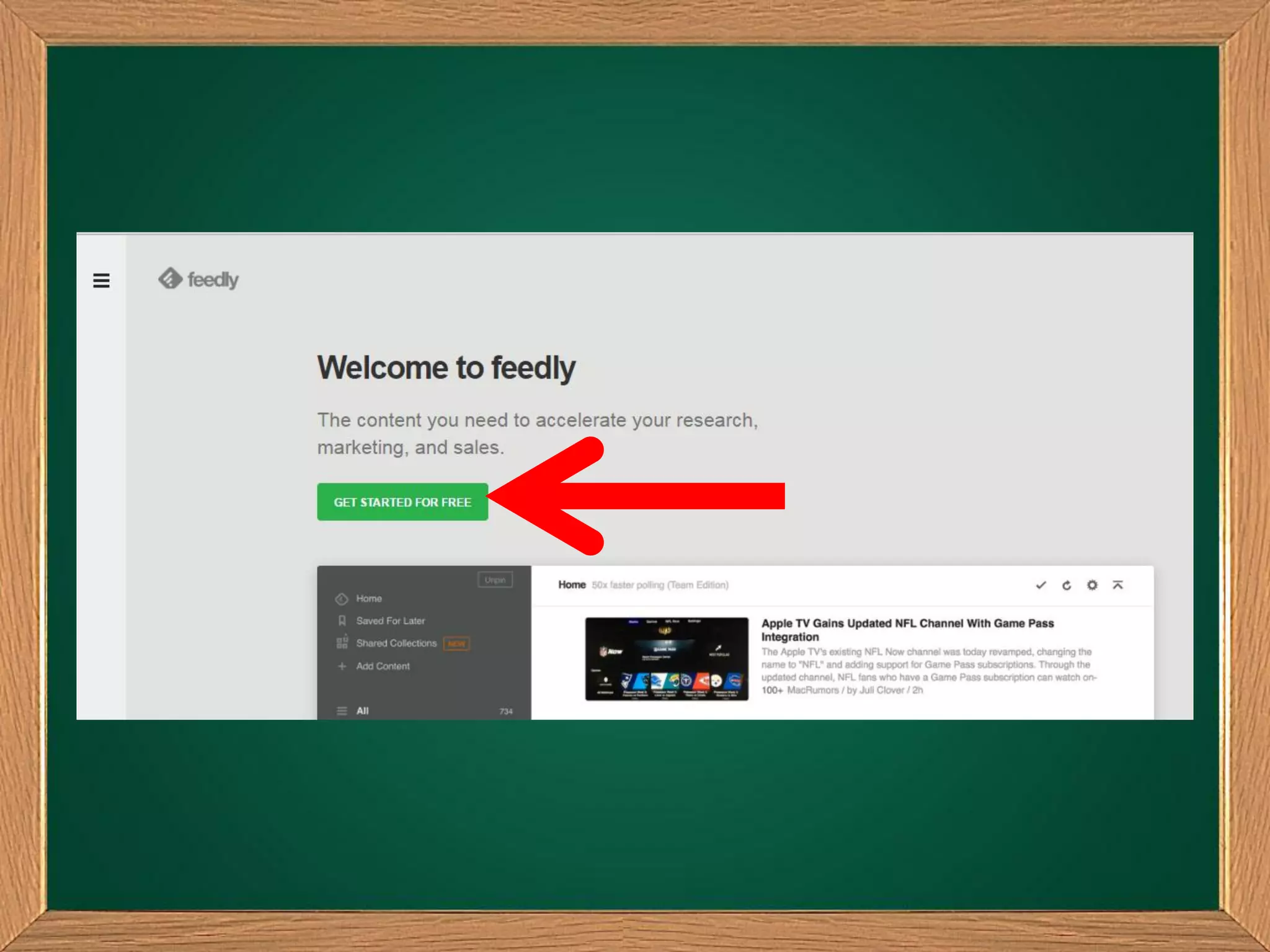Open the hamburger menu
This screenshot has width=1270, height=952.
101,281
